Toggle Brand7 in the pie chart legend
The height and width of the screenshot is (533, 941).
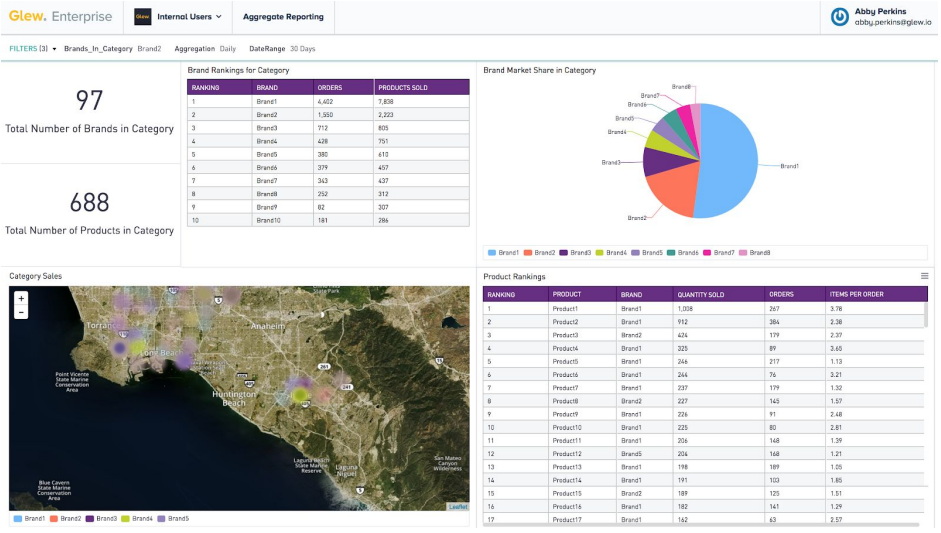(x=719, y=253)
